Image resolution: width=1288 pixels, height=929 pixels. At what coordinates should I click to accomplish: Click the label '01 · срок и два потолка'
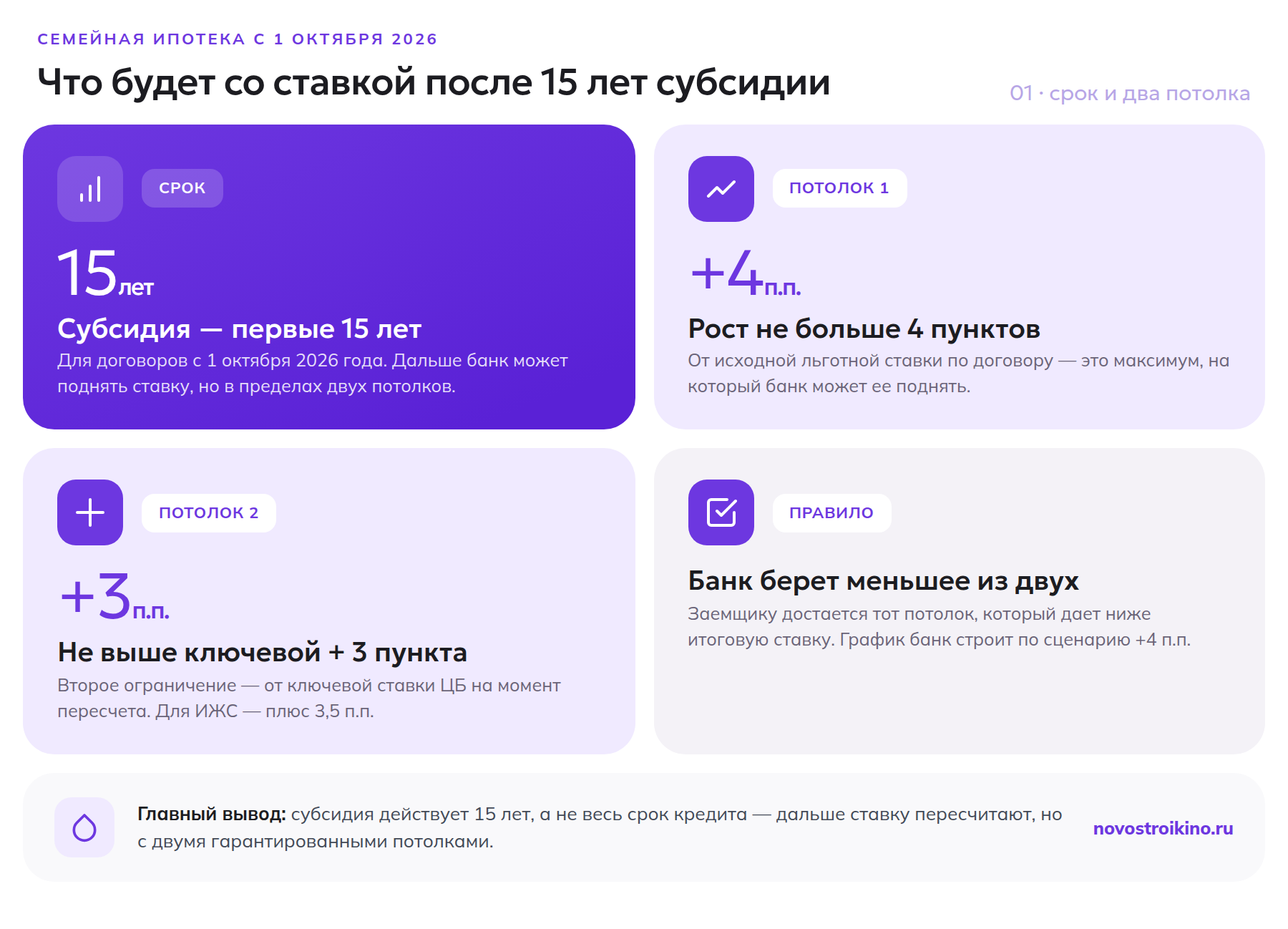point(1130,94)
